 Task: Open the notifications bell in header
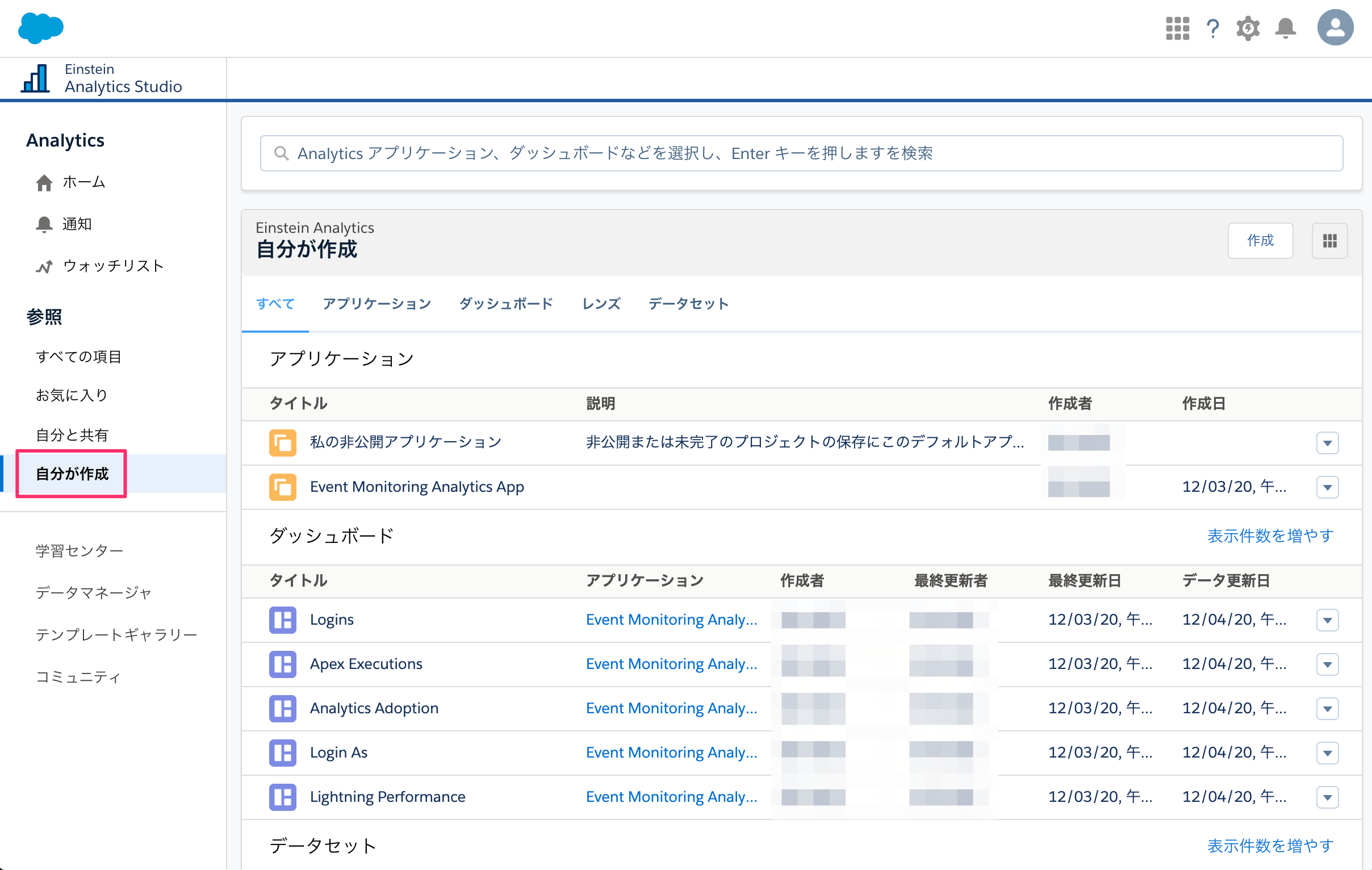(x=1285, y=28)
